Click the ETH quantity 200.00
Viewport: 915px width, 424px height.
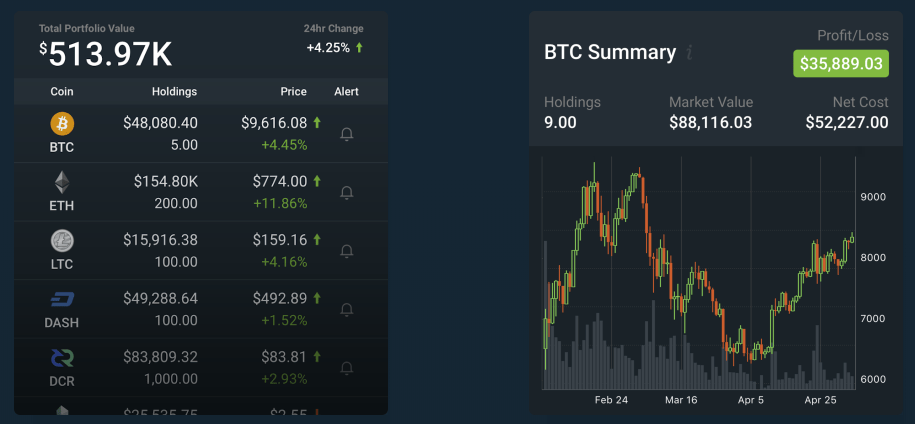click(x=176, y=204)
